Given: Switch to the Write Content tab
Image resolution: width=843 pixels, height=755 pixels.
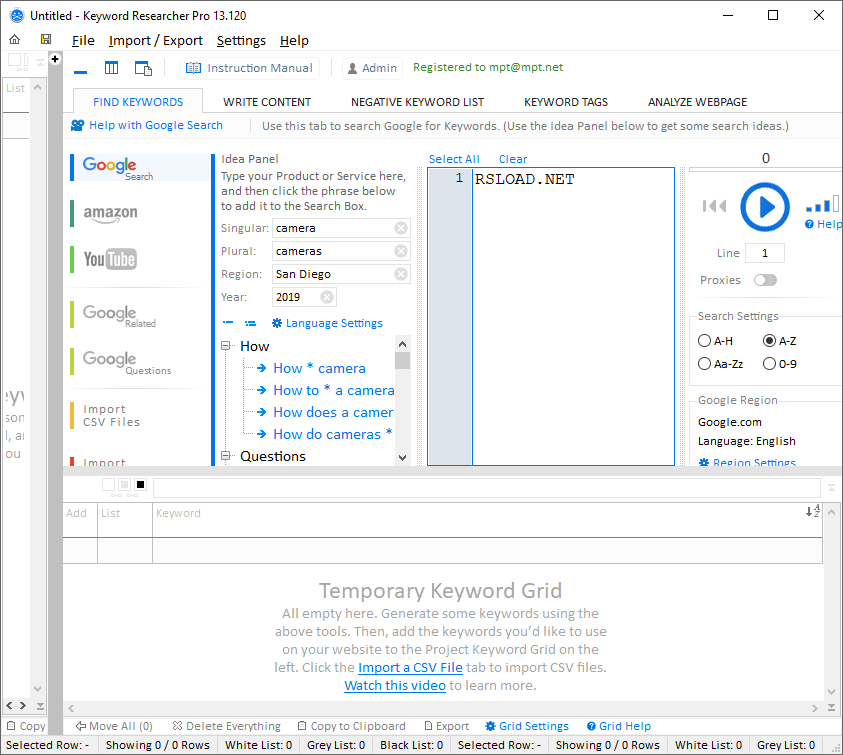Looking at the screenshot, I should (267, 102).
